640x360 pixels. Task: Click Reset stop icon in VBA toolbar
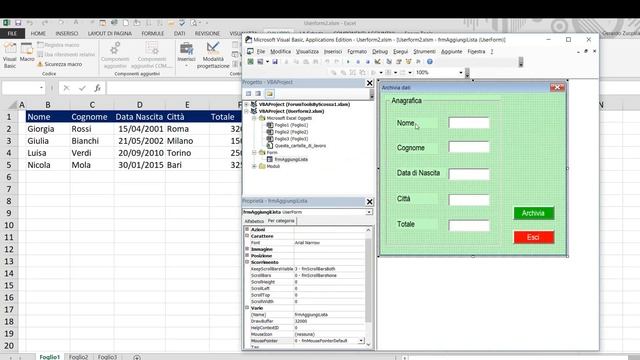[367, 62]
